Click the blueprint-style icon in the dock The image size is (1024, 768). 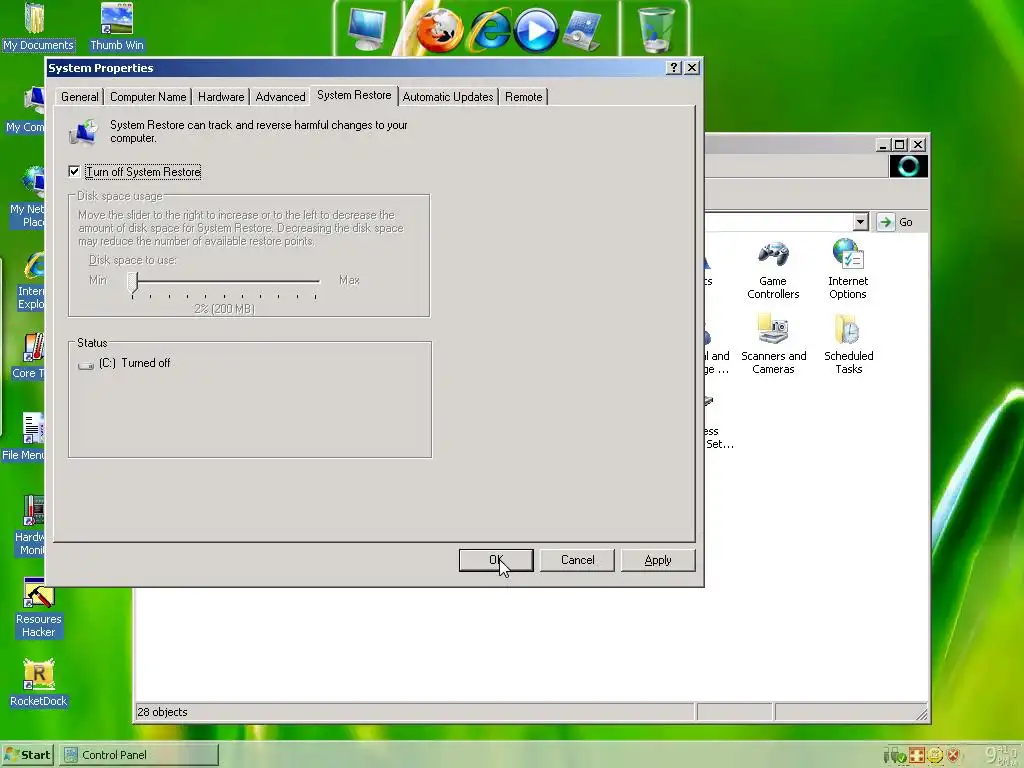tap(581, 31)
